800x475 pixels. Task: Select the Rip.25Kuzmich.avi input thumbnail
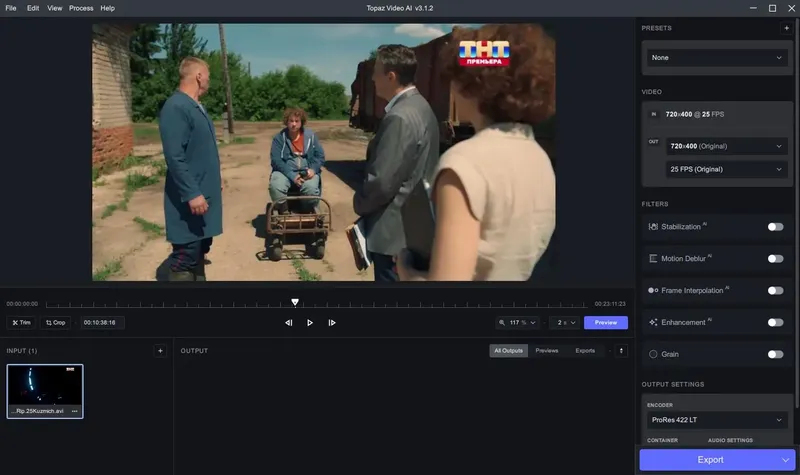(45, 391)
